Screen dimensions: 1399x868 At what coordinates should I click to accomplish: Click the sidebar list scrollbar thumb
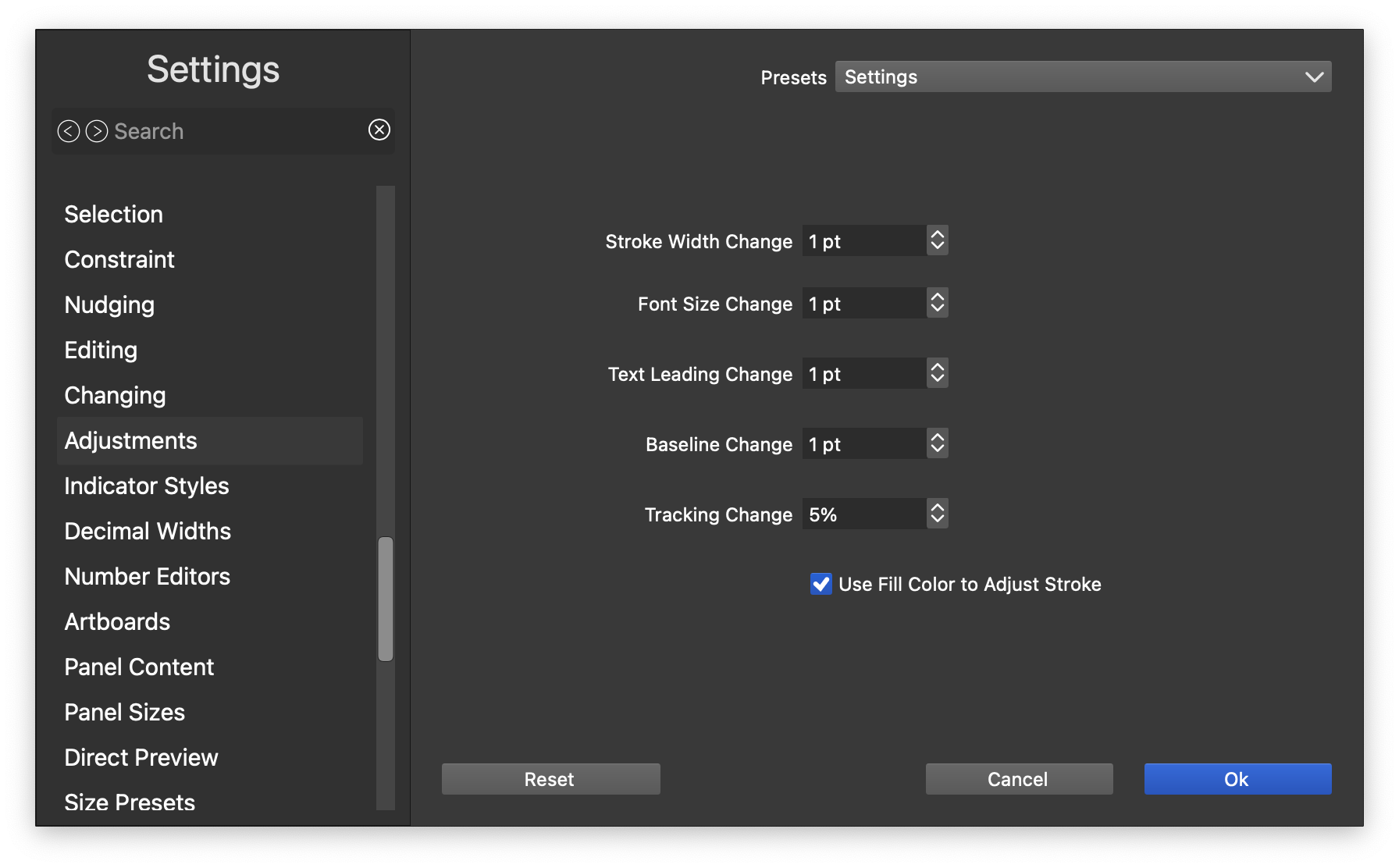386,599
